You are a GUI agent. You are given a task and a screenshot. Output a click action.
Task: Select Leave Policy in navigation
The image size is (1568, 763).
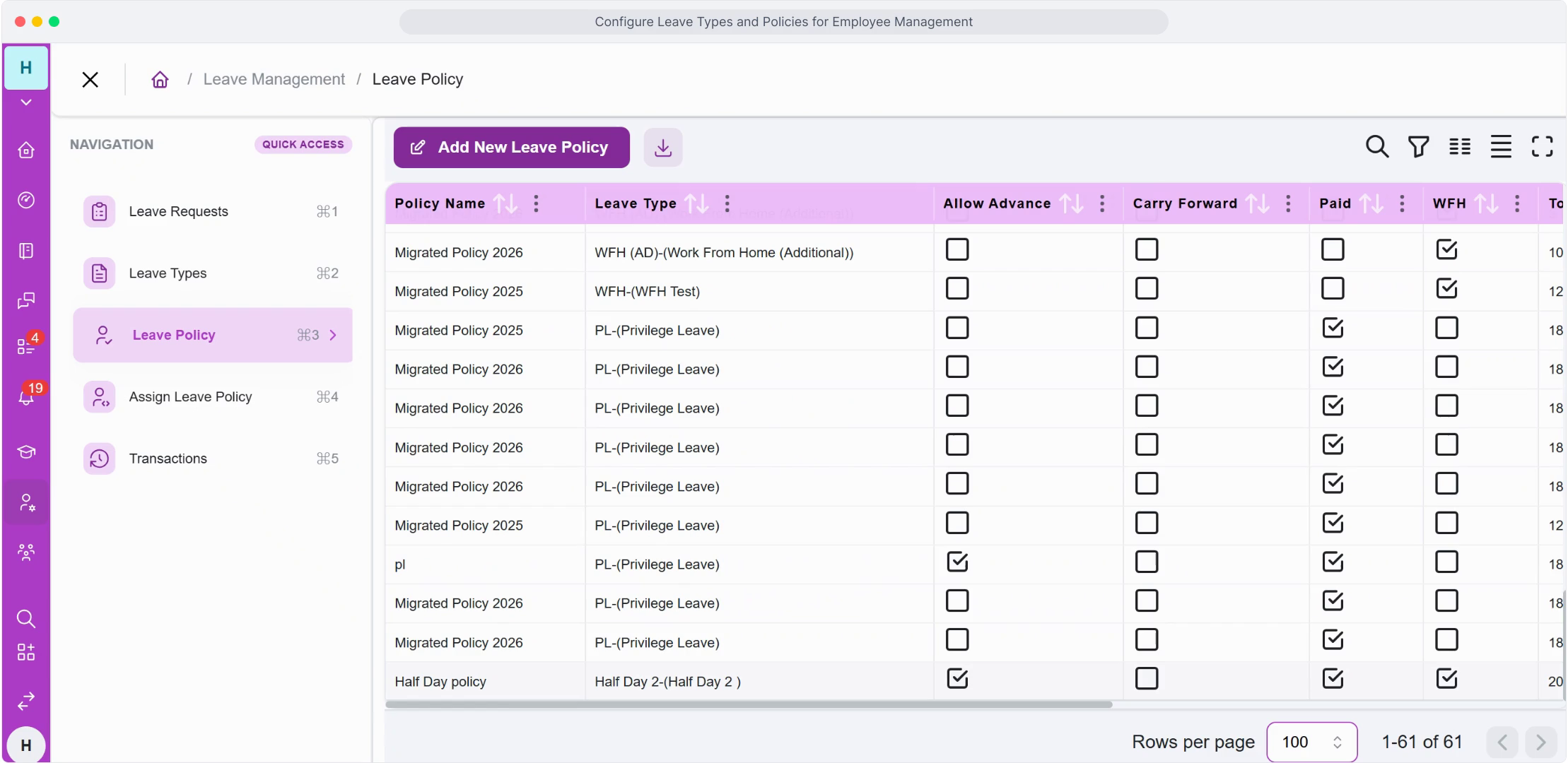pos(212,335)
